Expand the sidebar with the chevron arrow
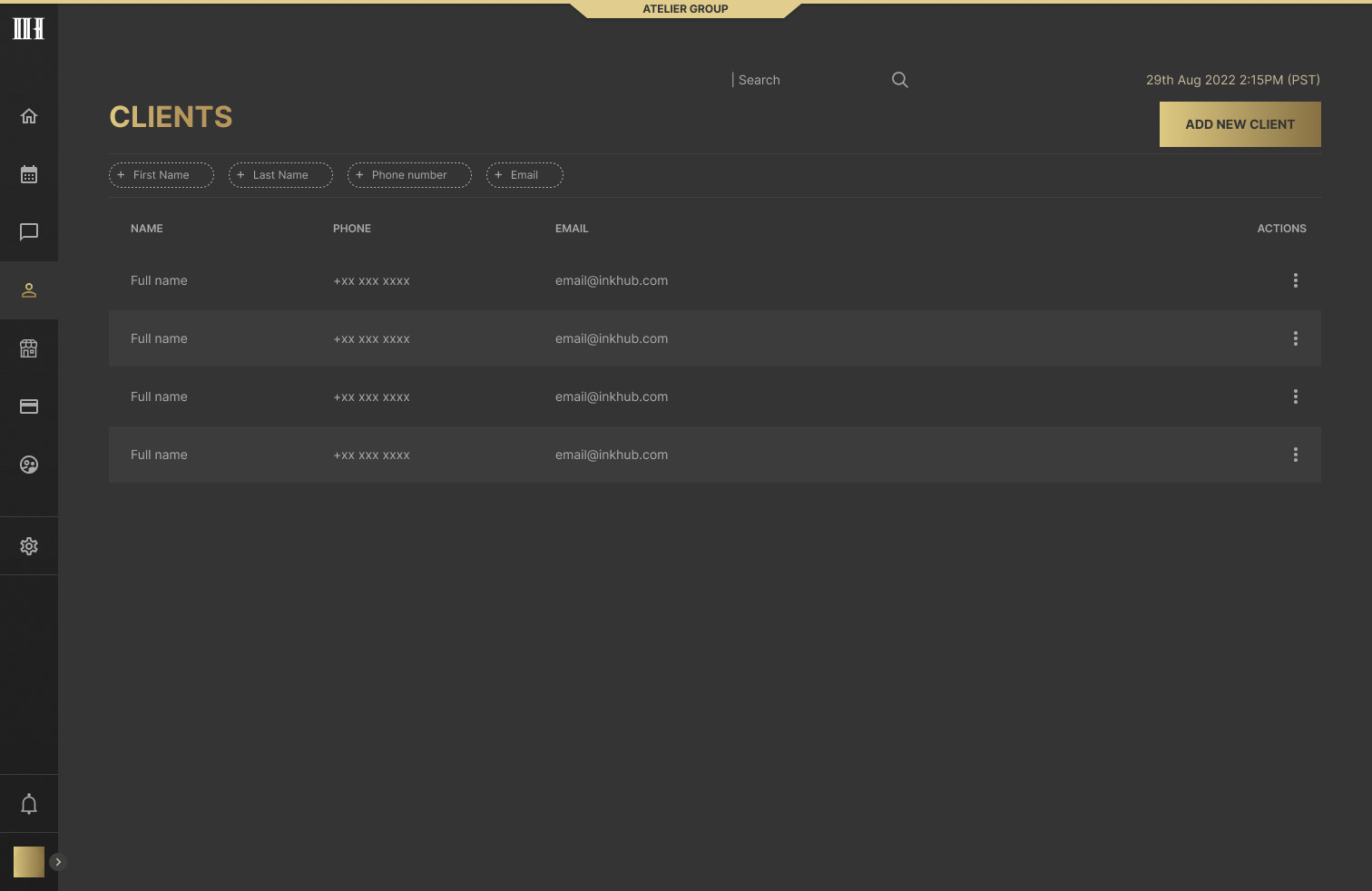The height and width of the screenshot is (891, 1372). coord(58,862)
